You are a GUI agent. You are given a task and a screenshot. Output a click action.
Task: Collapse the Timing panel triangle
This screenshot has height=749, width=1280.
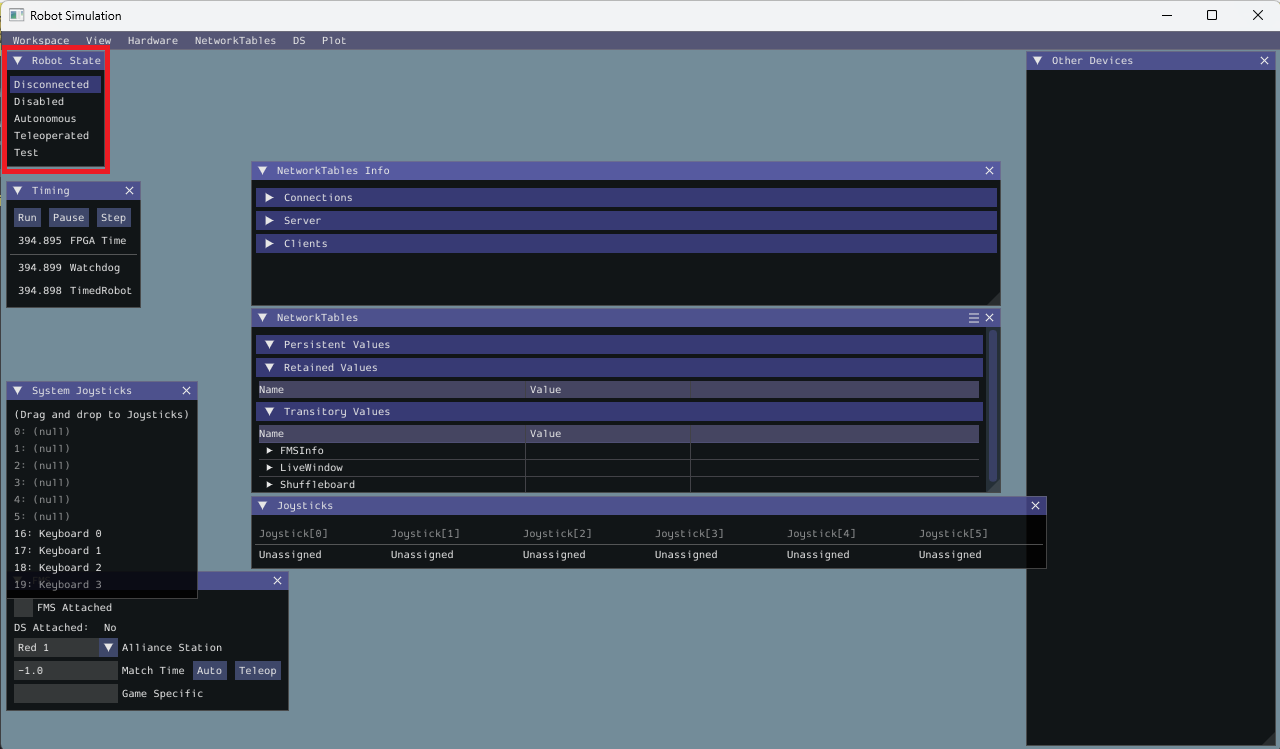[18, 191]
